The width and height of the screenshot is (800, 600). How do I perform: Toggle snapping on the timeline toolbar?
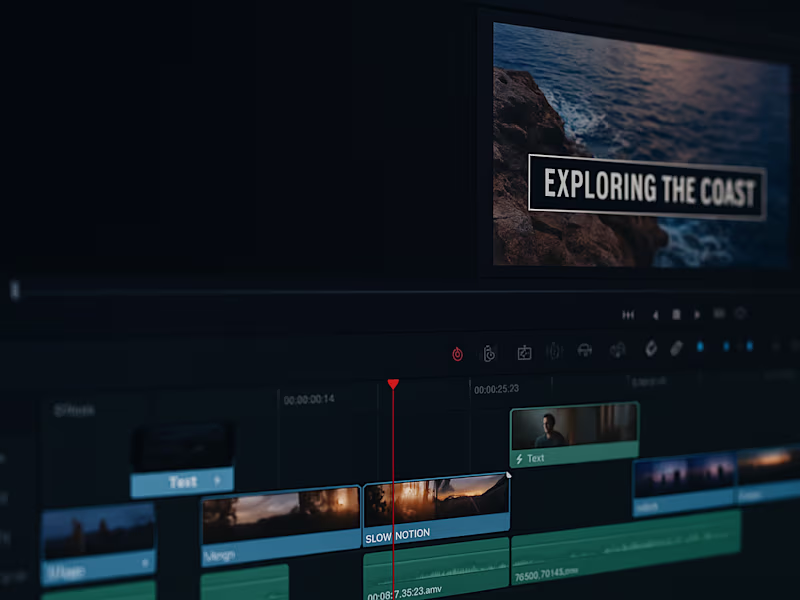click(585, 350)
